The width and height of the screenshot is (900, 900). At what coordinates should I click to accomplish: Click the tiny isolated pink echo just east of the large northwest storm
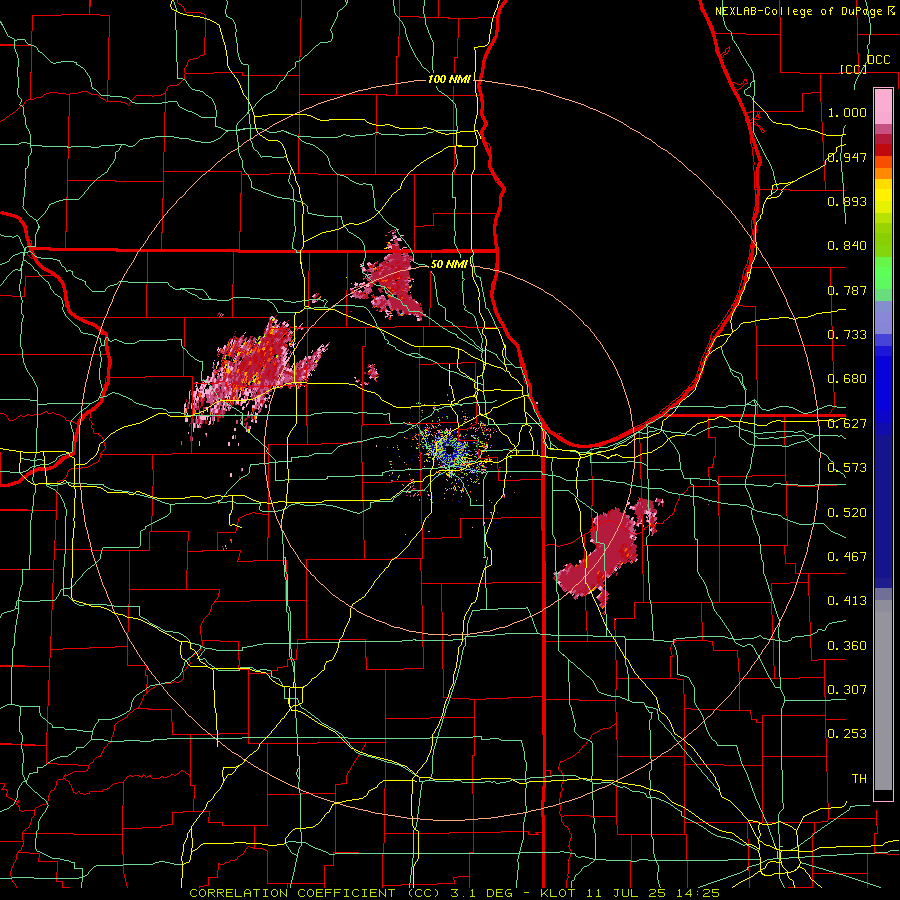(370, 374)
